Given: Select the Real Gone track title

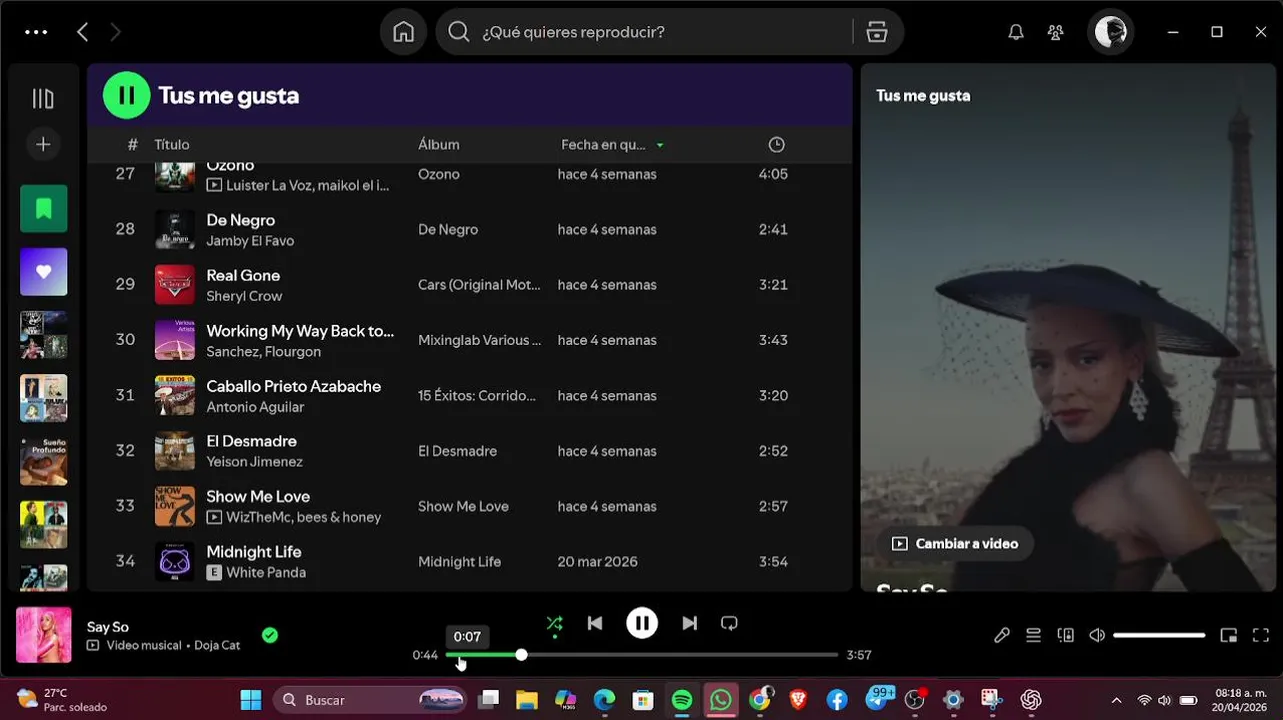Looking at the screenshot, I should coord(243,275).
